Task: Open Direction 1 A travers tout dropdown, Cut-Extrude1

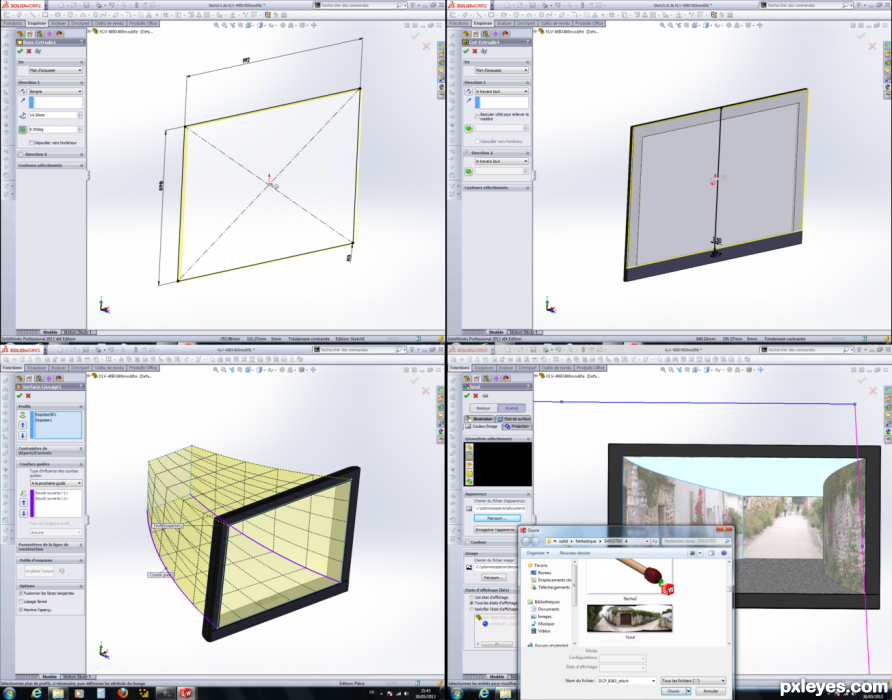Action: click(502, 91)
